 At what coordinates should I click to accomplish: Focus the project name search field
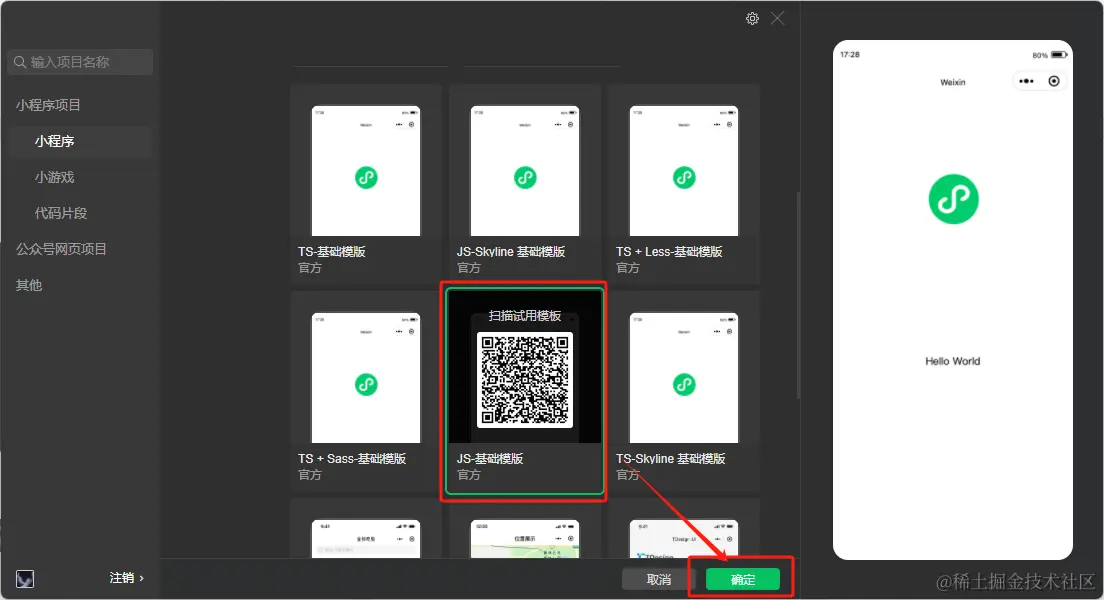click(80, 62)
